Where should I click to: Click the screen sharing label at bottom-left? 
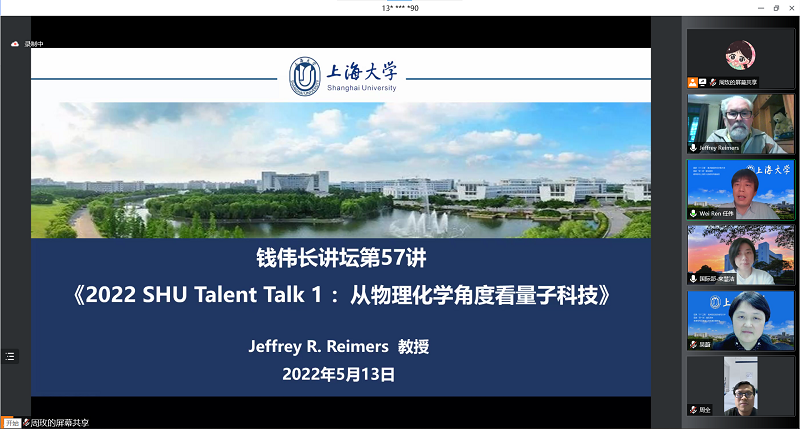click(60, 423)
